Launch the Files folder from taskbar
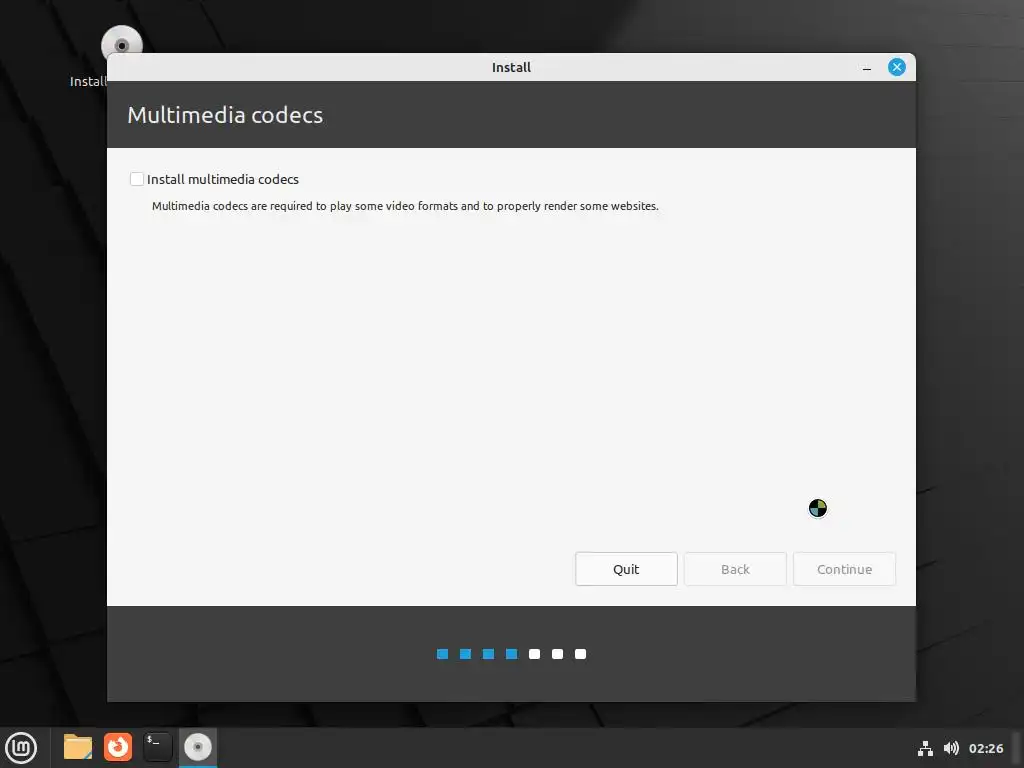This screenshot has width=1024, height=768. [x=78, y=747]
